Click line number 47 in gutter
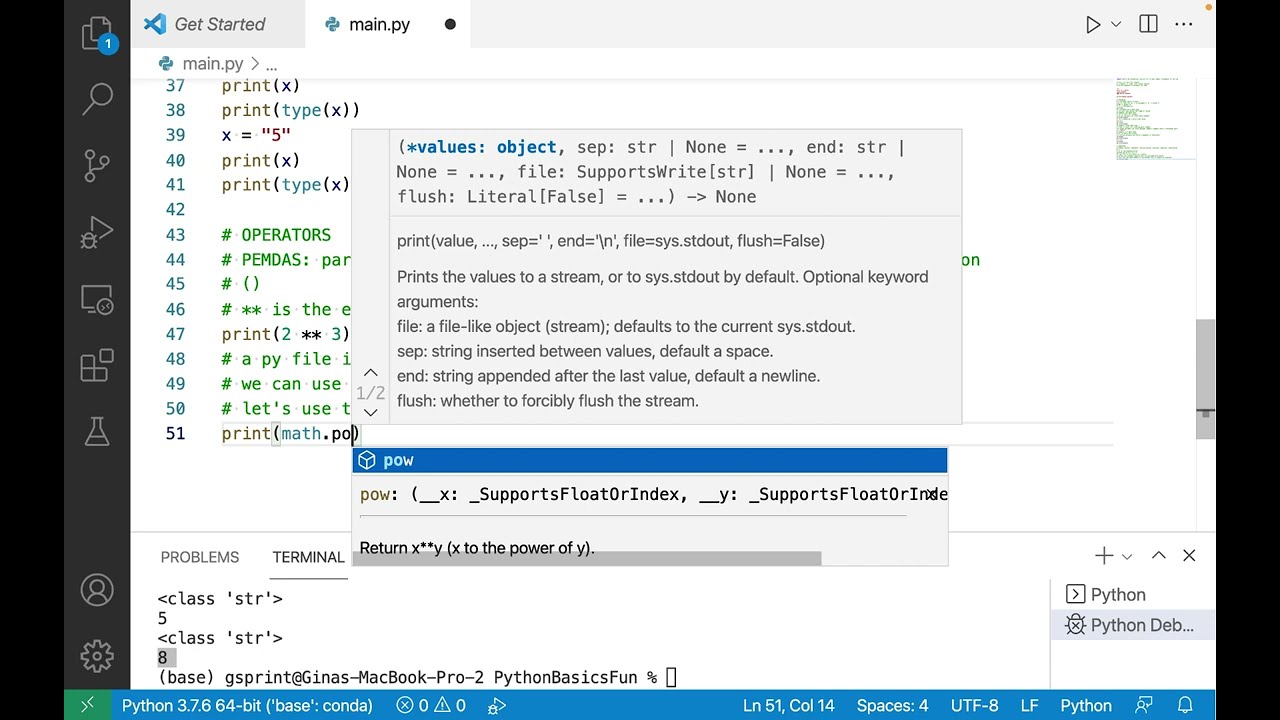 175,334
